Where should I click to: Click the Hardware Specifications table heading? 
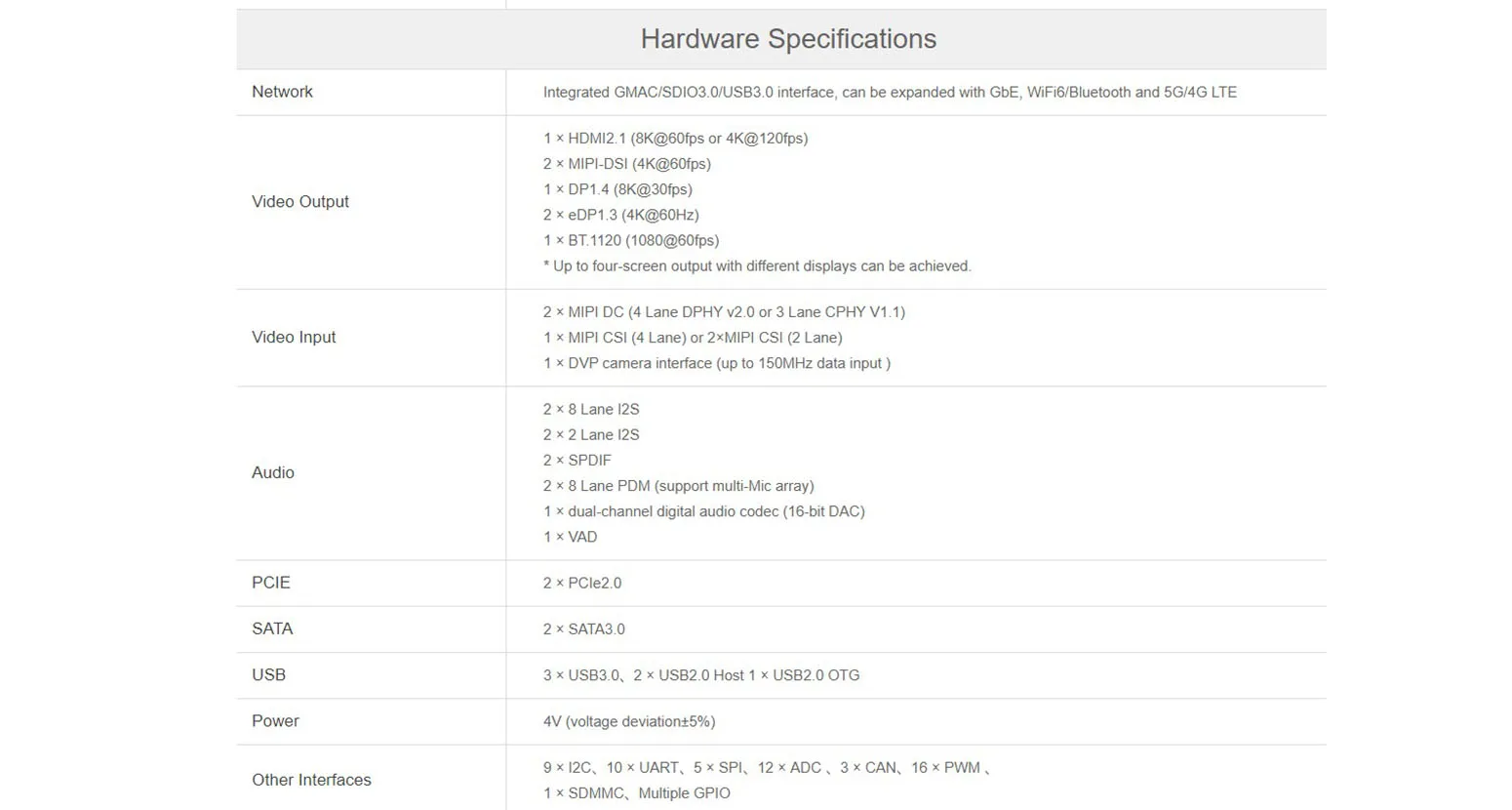(x=788, y=39)
